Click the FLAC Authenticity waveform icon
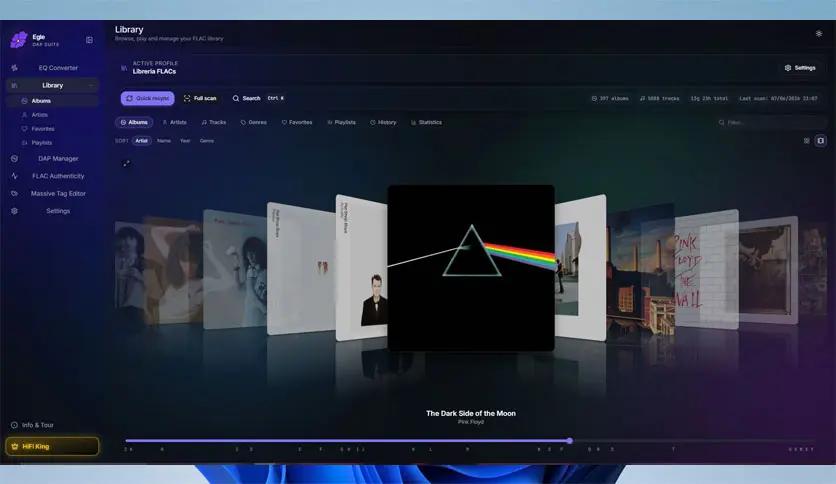This screenshot has width=836, height=484. coord(14,176)
